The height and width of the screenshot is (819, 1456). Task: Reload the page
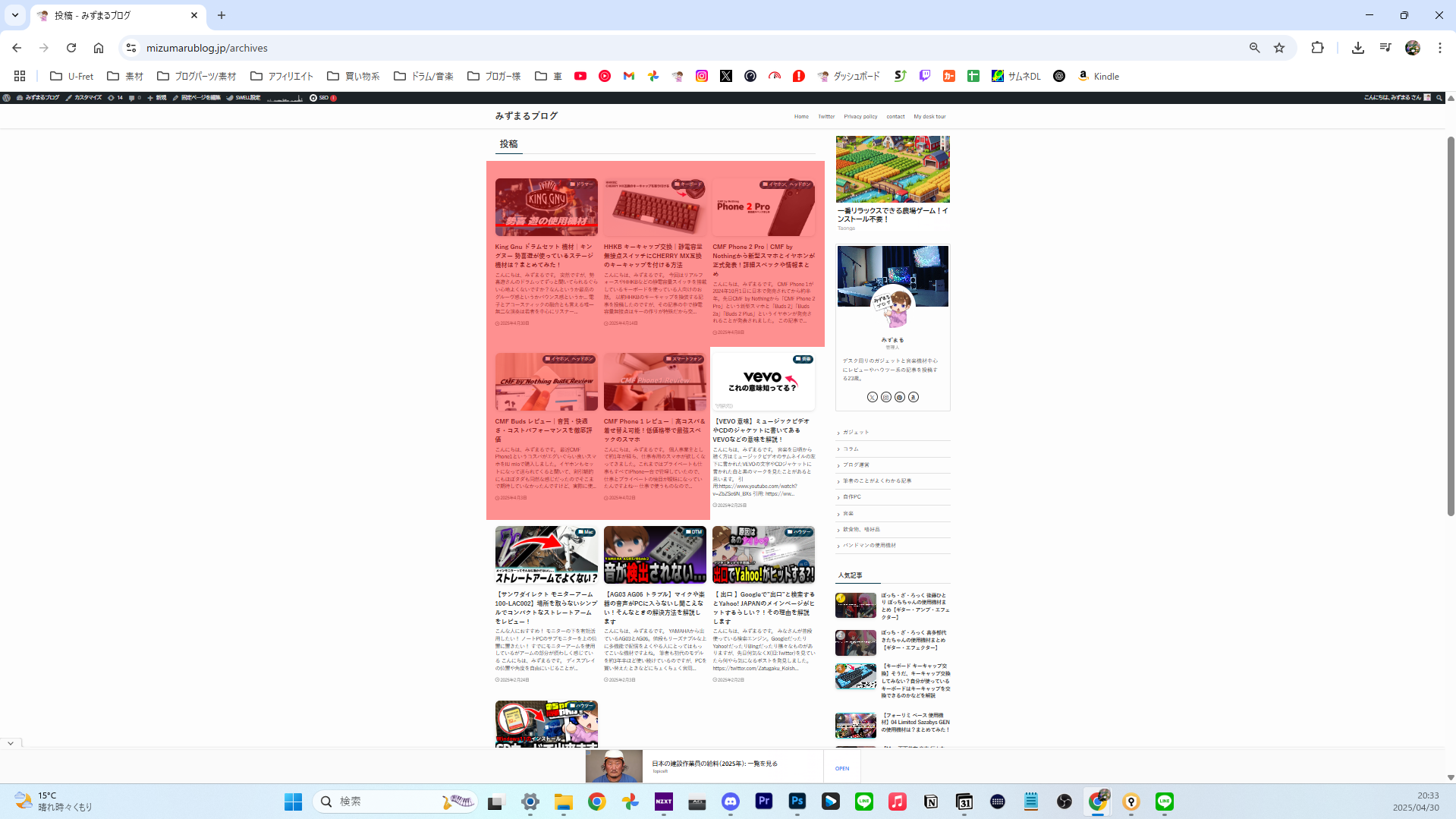[x=71, y=48]
